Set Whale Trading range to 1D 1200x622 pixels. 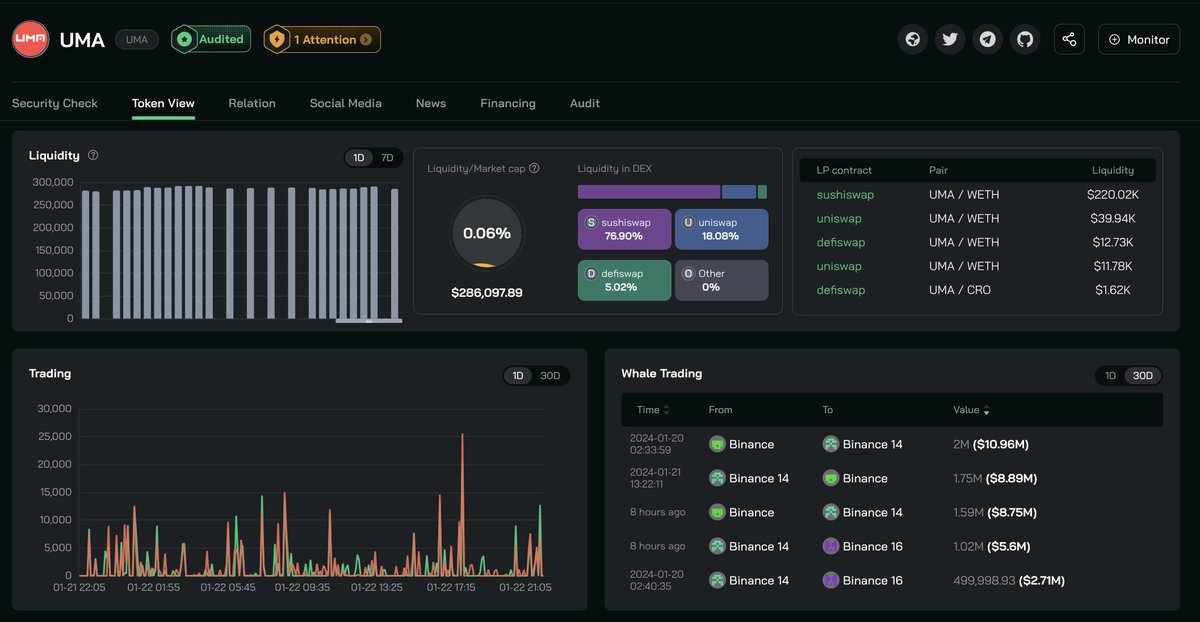1110,376
